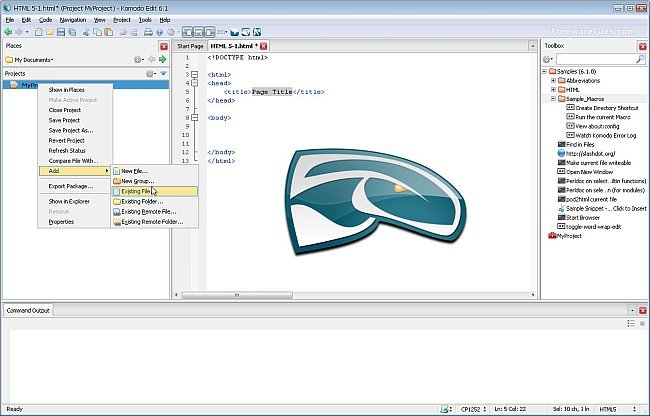Click the Command Output tab
This screenshot has width=650, height=416.
28,310
